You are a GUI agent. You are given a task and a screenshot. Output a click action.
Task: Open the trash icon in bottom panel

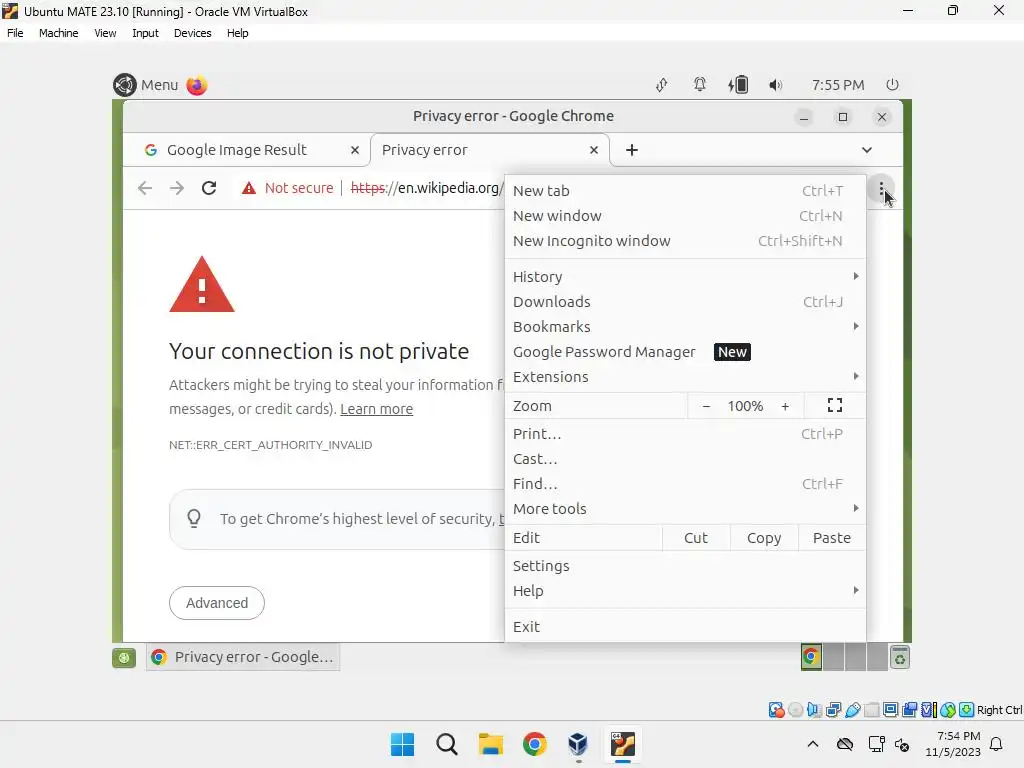pyautogui.click(x=900, y=658)
